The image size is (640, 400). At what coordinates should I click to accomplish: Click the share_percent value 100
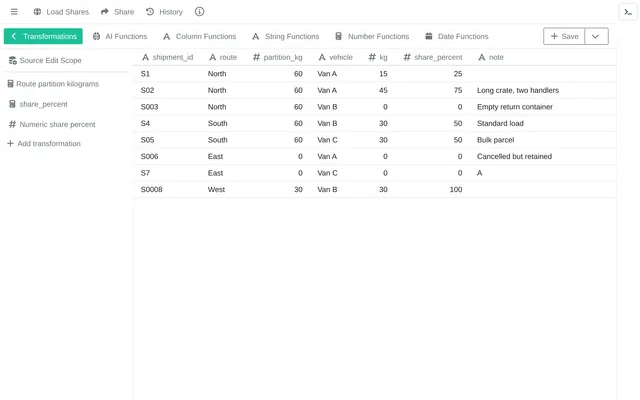456,189
